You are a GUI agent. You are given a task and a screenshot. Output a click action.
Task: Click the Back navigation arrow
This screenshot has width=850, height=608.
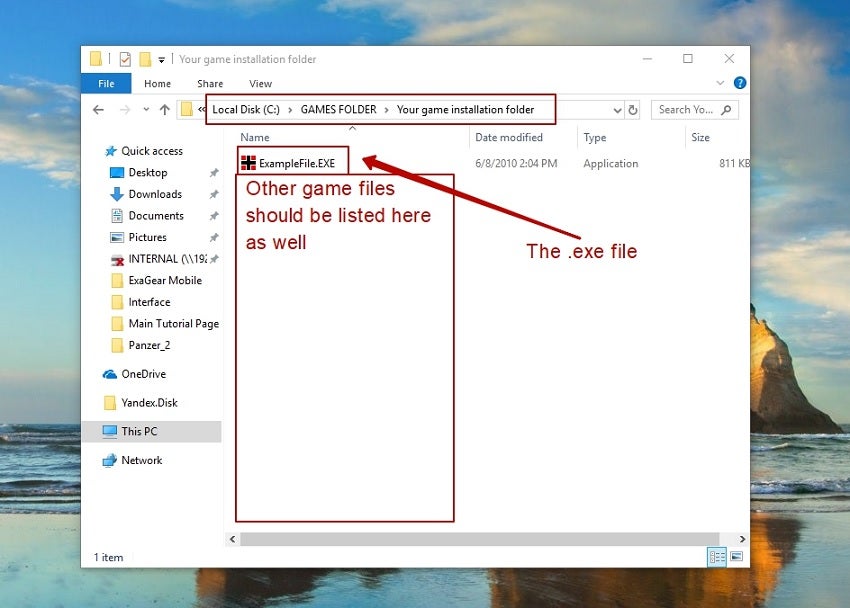tap(98, 110)
